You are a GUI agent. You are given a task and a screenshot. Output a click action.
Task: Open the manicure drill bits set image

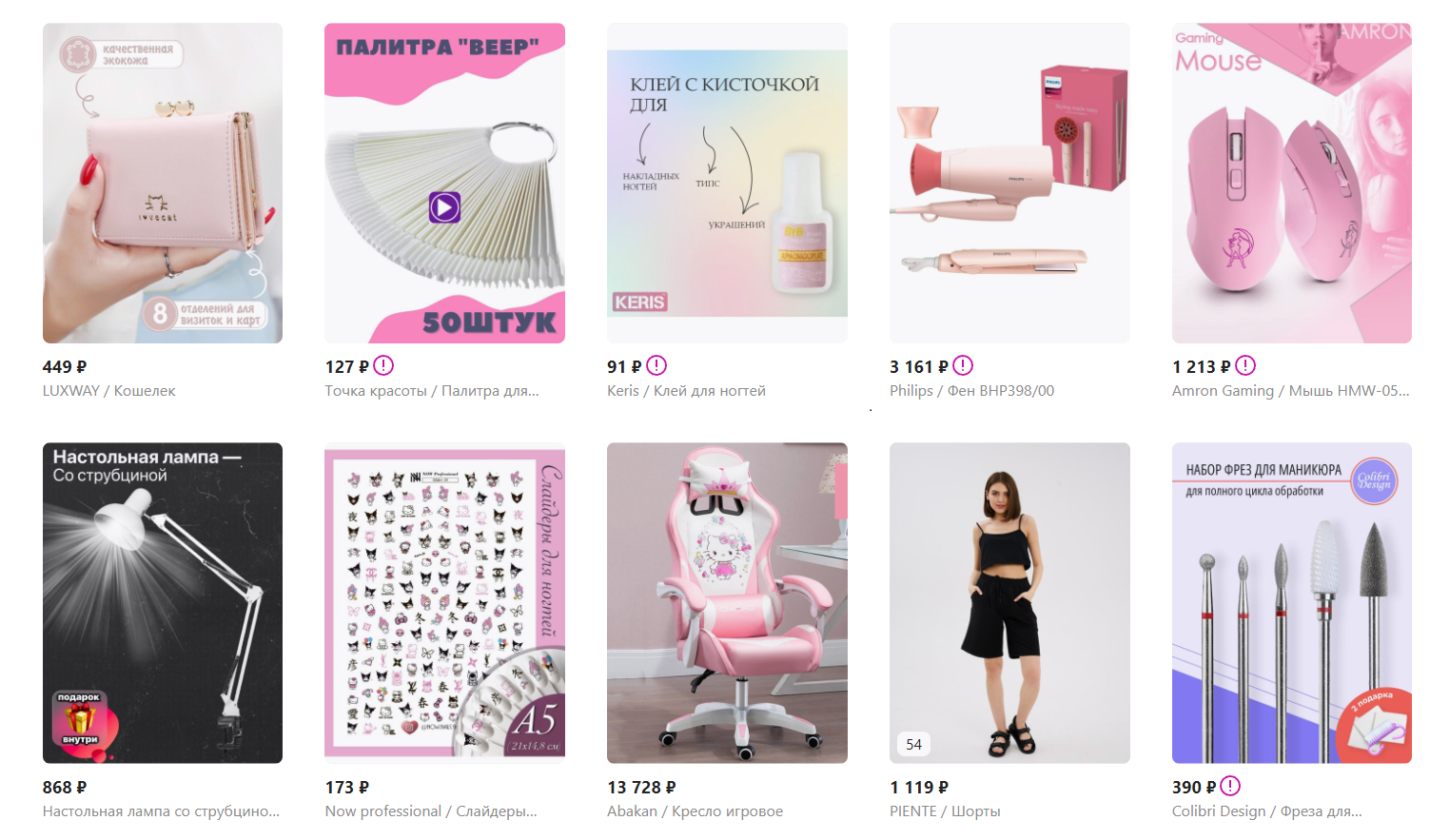pos(1292,603)
